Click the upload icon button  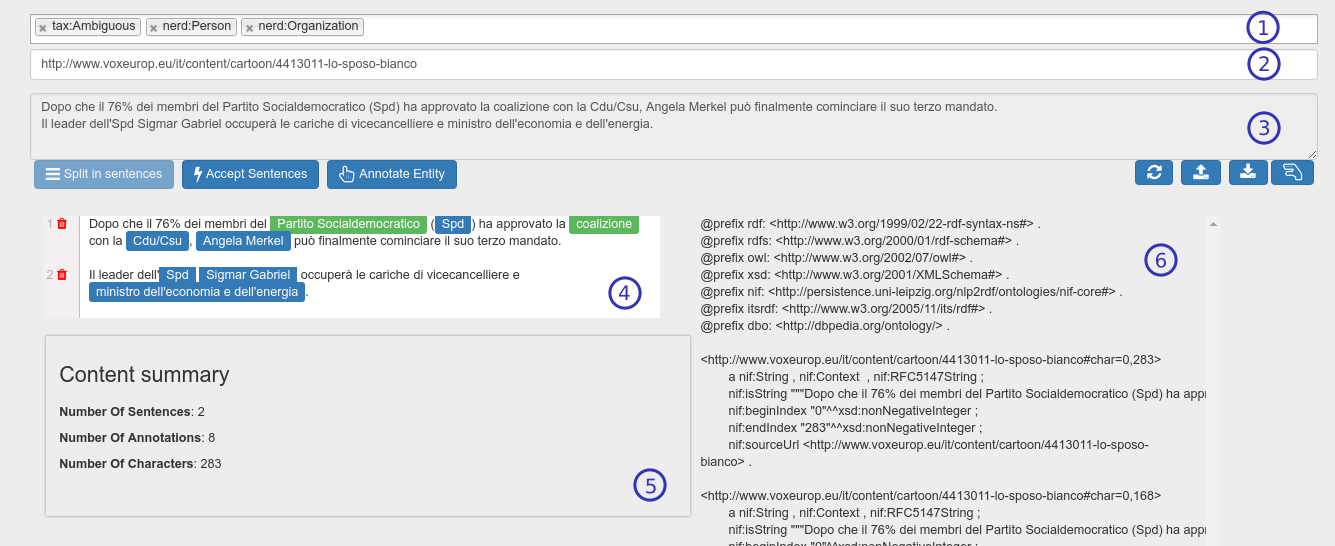pos(1200,173)
